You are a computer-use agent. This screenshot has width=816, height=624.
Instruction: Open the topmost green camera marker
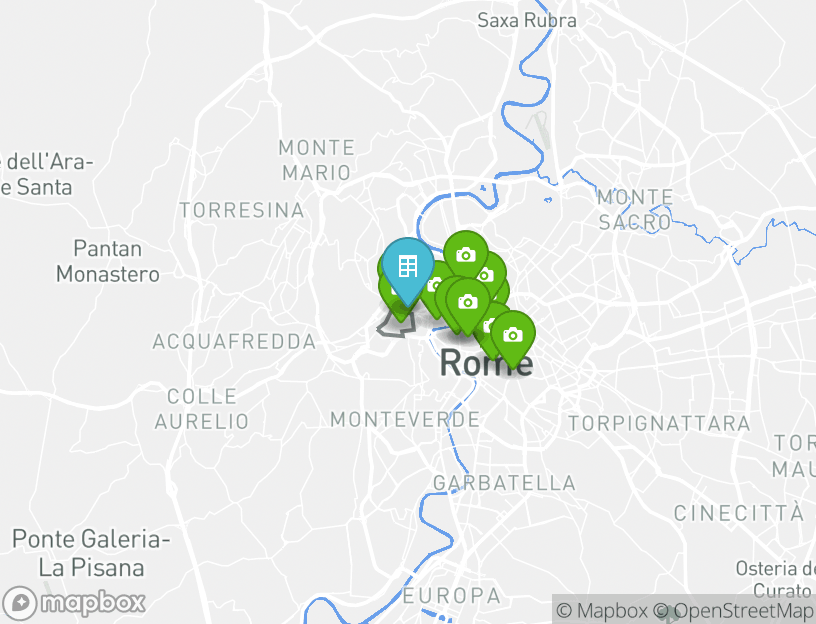coord(465,254)
